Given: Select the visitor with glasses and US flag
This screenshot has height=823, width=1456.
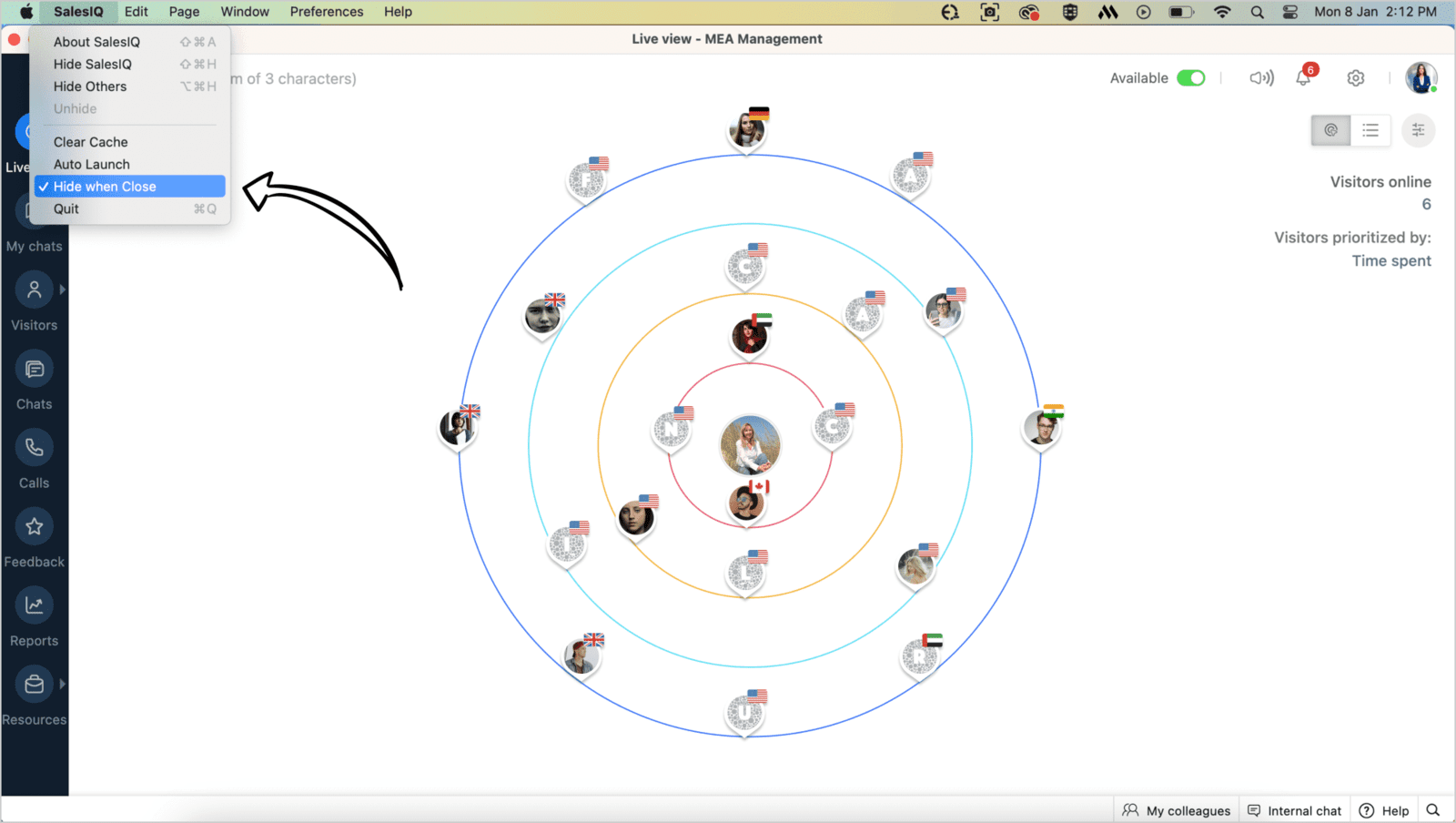Looking at the screenshot, I should (x=944, y=312).
